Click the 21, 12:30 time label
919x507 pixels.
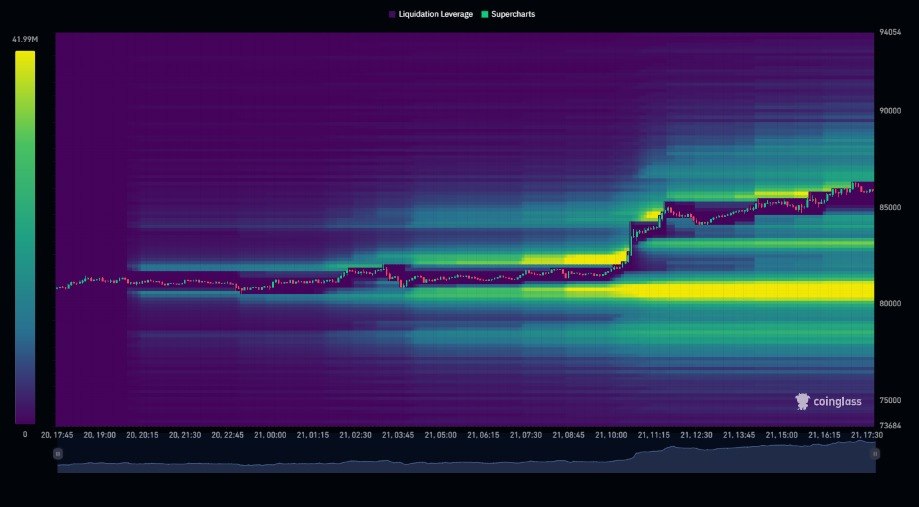(696, 435)
